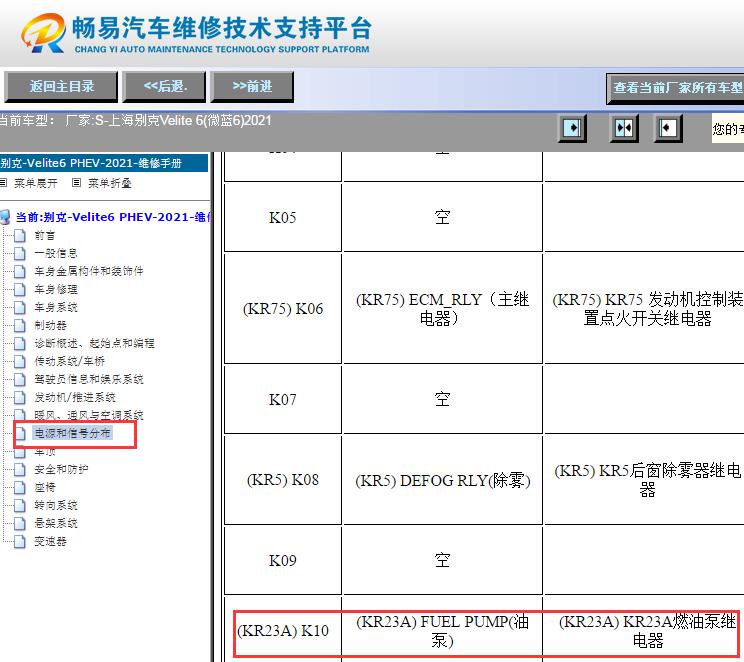Viewport: 744px width, 662px height.
Task: Click page icon beside 车身修理
Action: coord(19,289)
